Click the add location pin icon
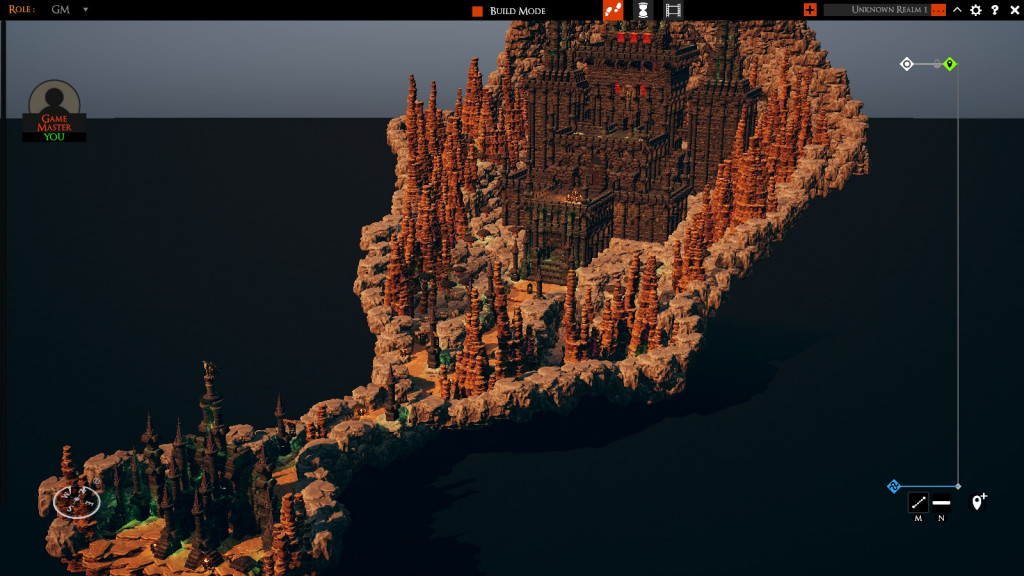 tap(978, 501)
